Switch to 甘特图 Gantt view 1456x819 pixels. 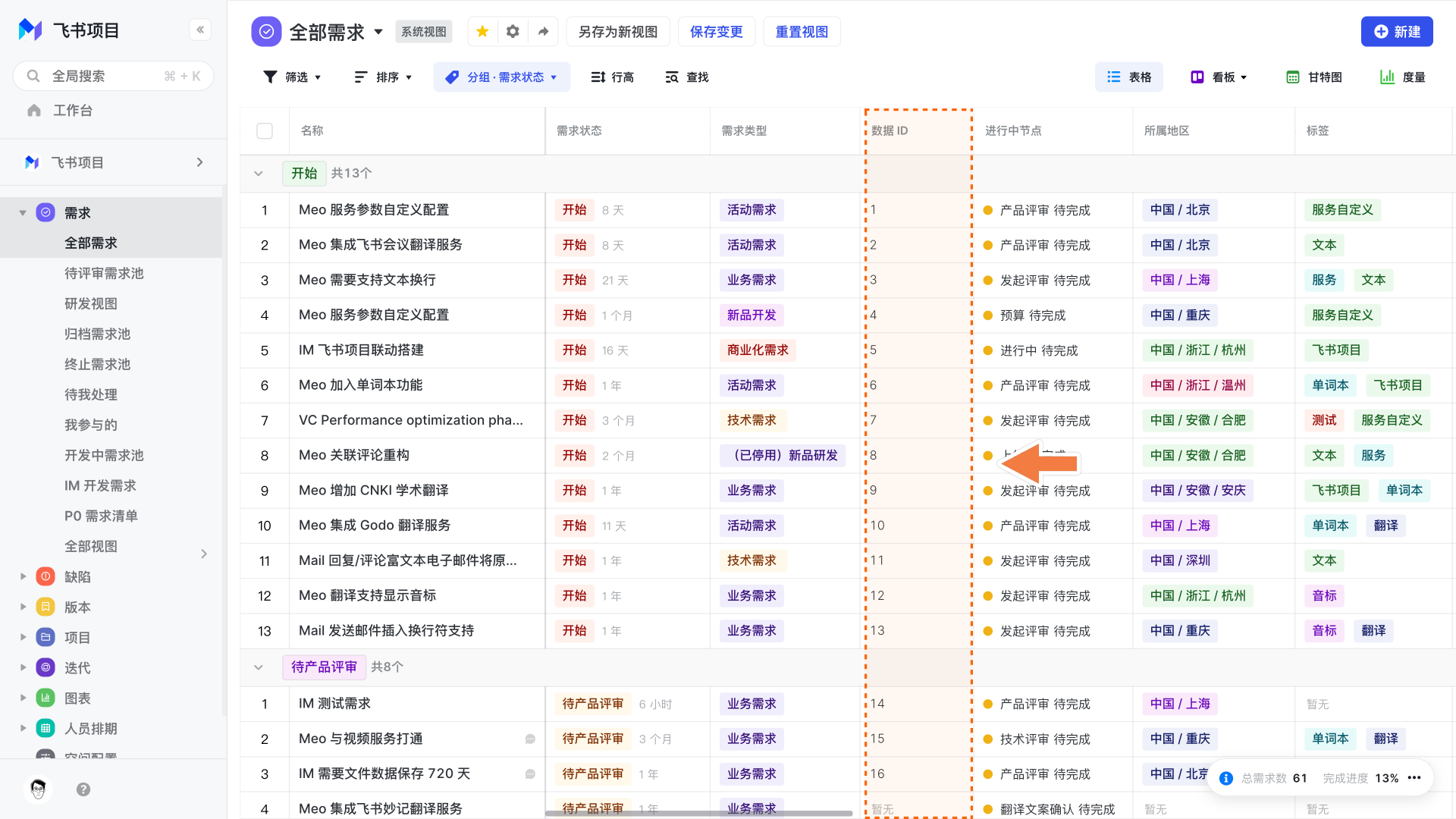pos(1315,77)
